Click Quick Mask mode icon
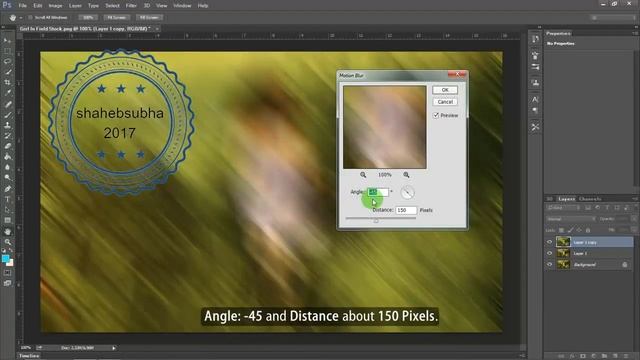Screen dimensions: 640x360 7,272
